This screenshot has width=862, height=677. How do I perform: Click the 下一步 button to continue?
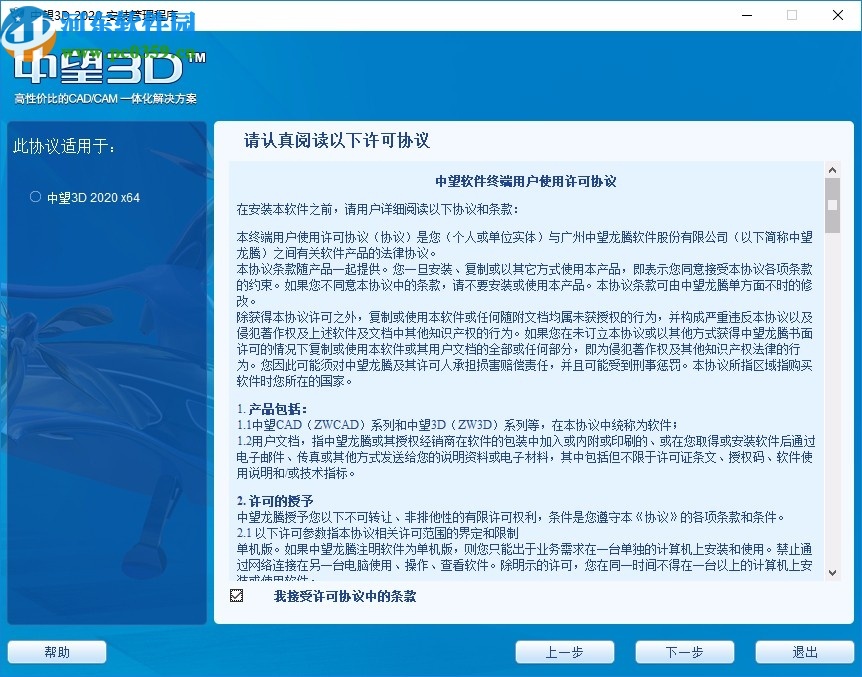coord(684,651)
